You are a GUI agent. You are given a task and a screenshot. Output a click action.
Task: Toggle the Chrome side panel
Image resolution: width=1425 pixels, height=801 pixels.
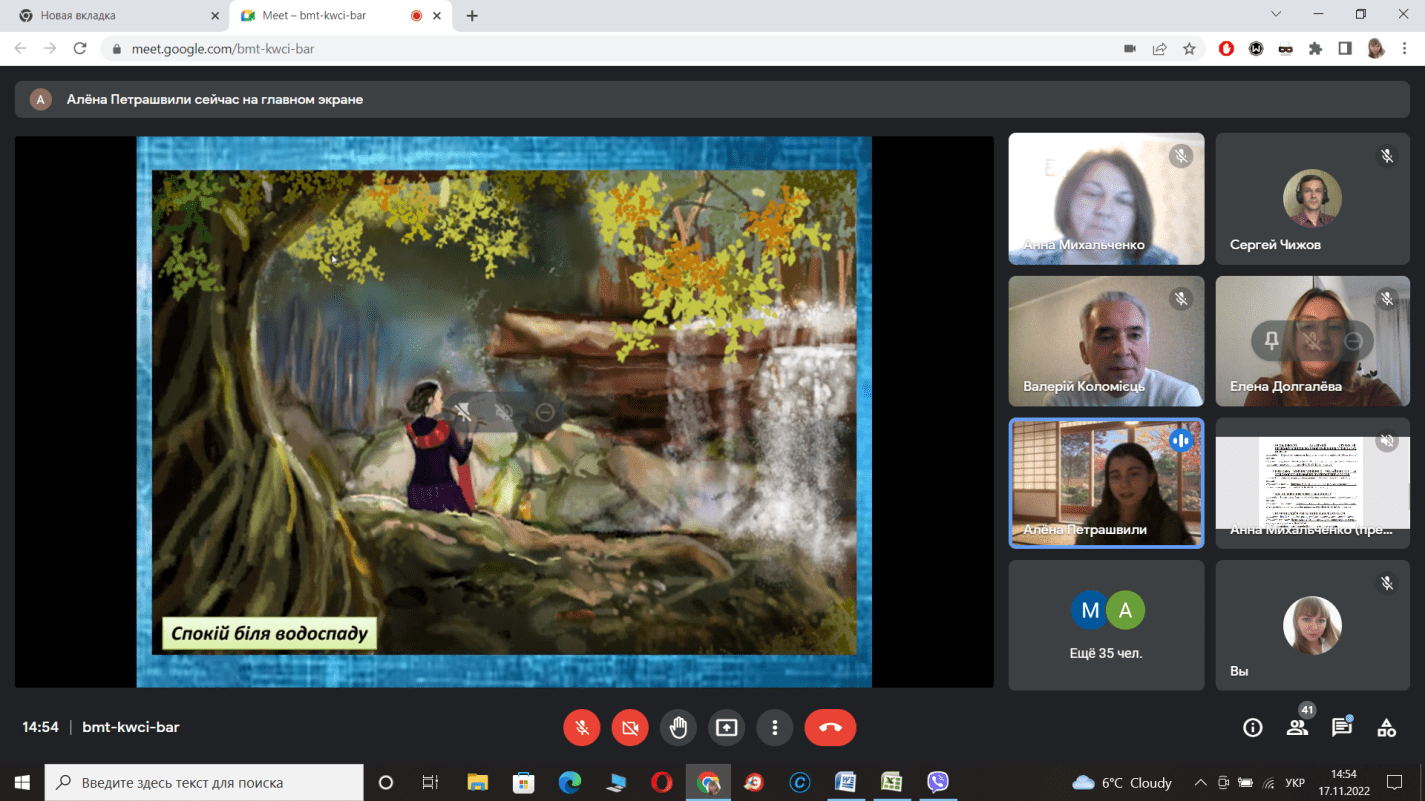coord(1345,48)
